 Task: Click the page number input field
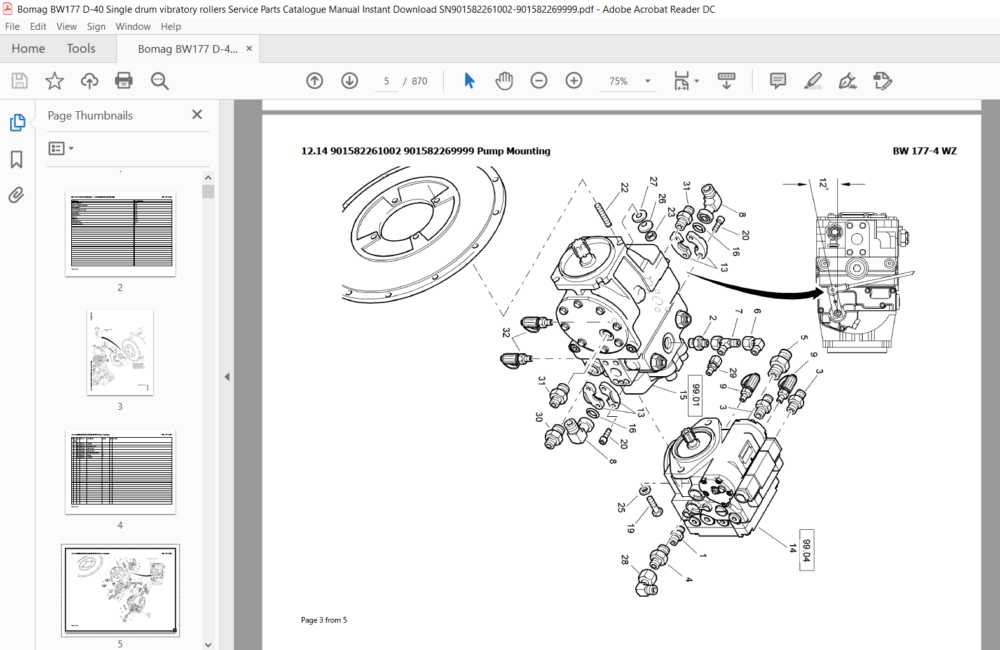click(386, 81)
